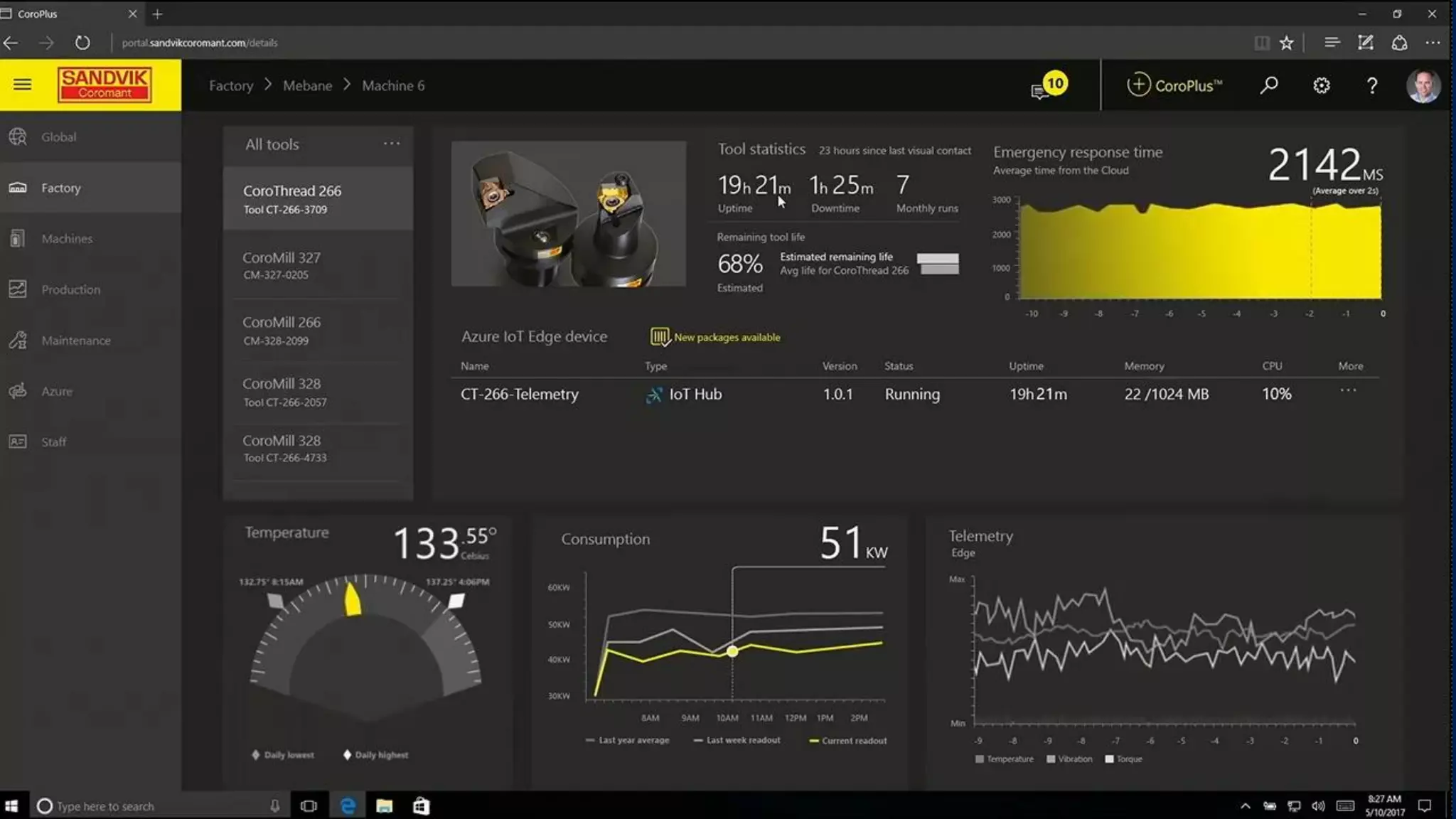Open the browser's more actions ellipsis menu
1456x819 pixels.
pos(1433,43)
